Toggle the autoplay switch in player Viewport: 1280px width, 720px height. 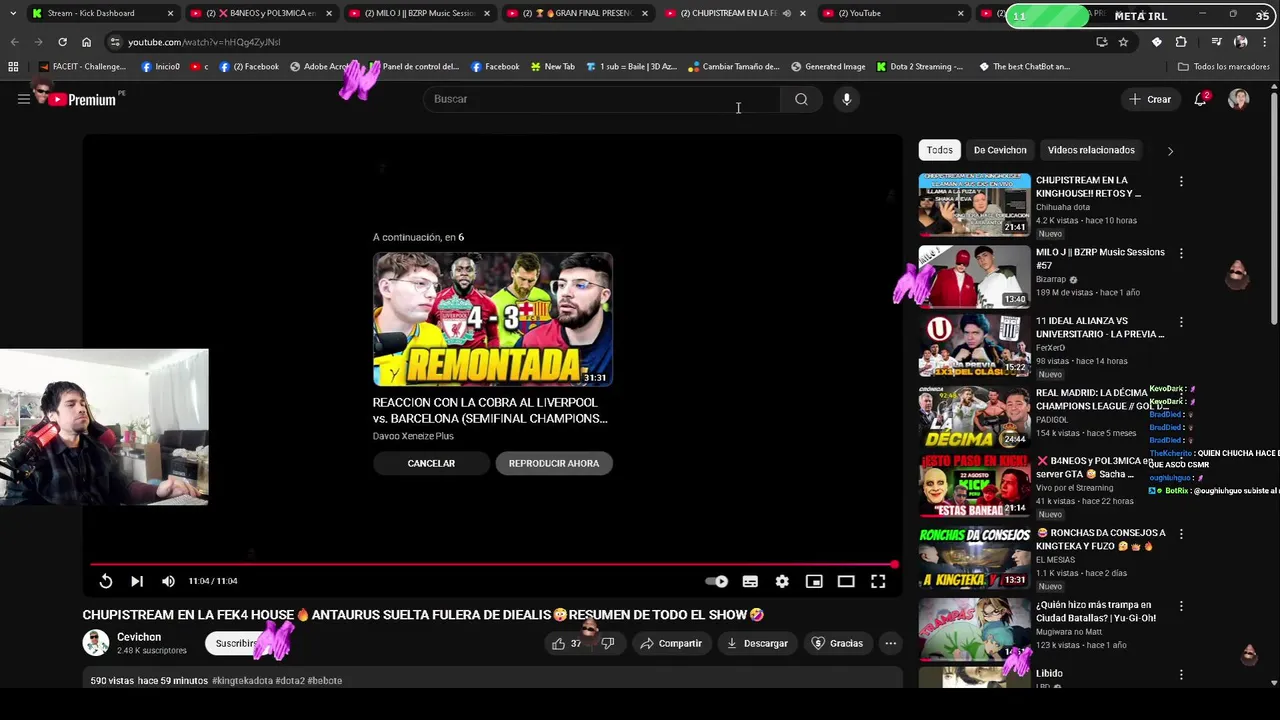click(717, 581)
